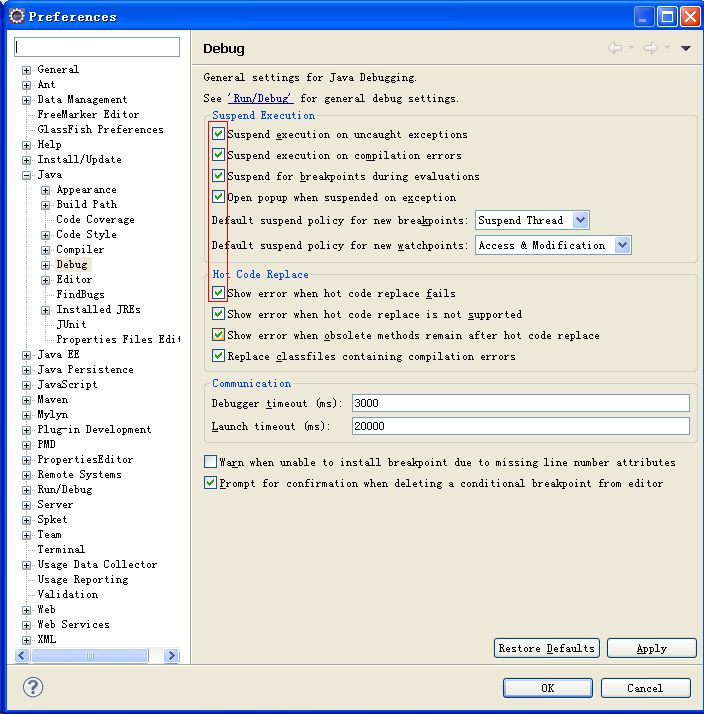Viewport: 704px width, 714px height.
Task: Select Code Coverage under Java
Action: [95, 219]
